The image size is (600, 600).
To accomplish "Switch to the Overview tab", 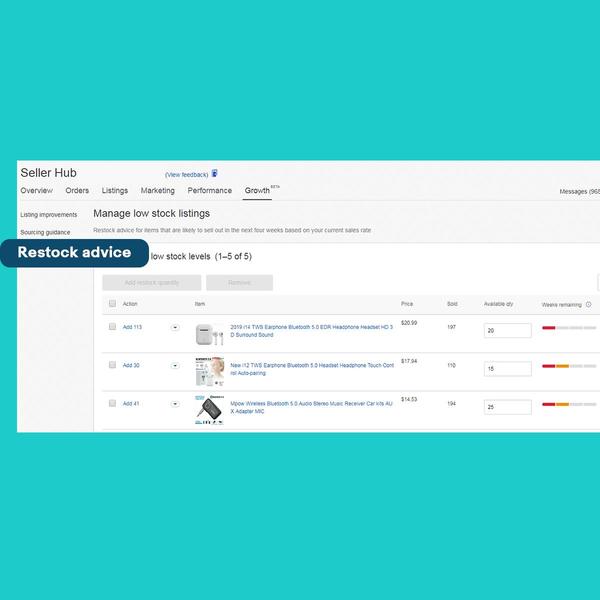I will tap(36, 191).
